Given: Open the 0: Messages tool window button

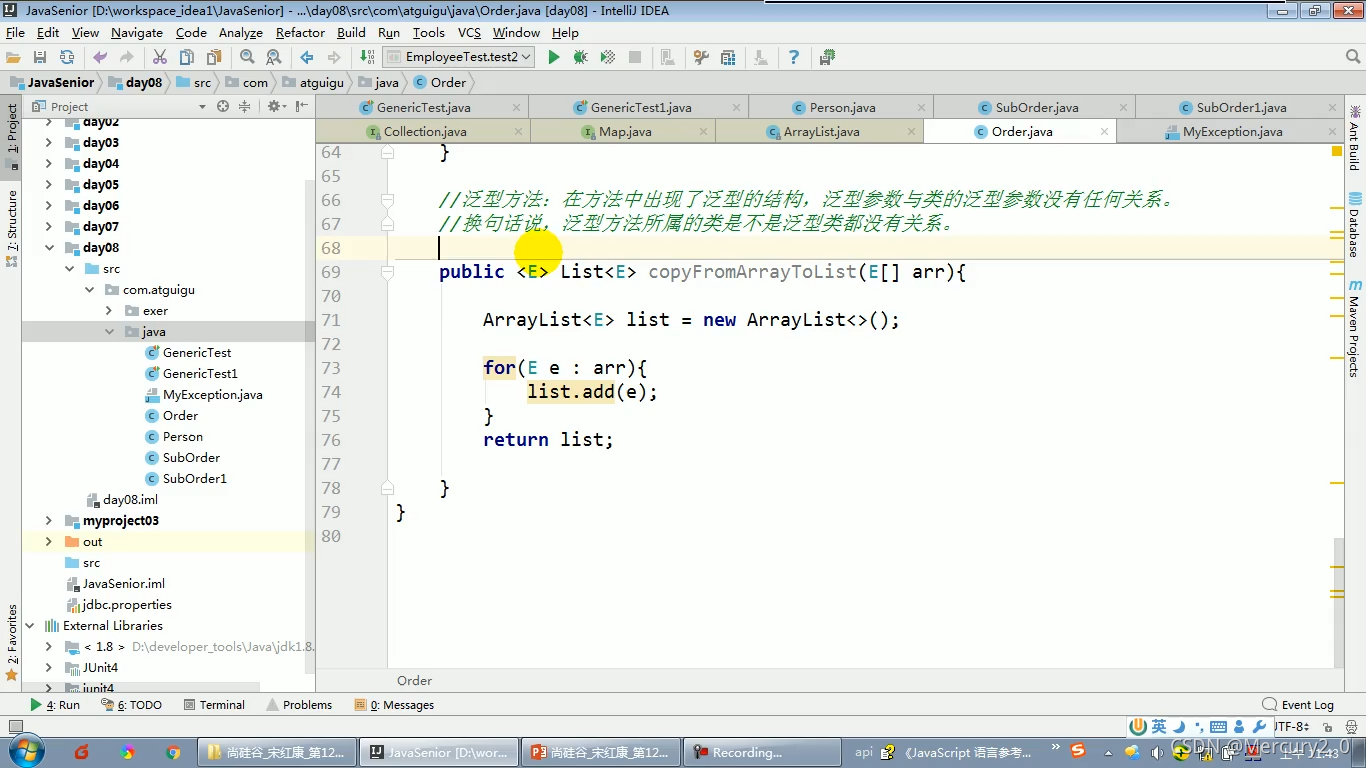Looking at the screenshot, I should 394,704.
